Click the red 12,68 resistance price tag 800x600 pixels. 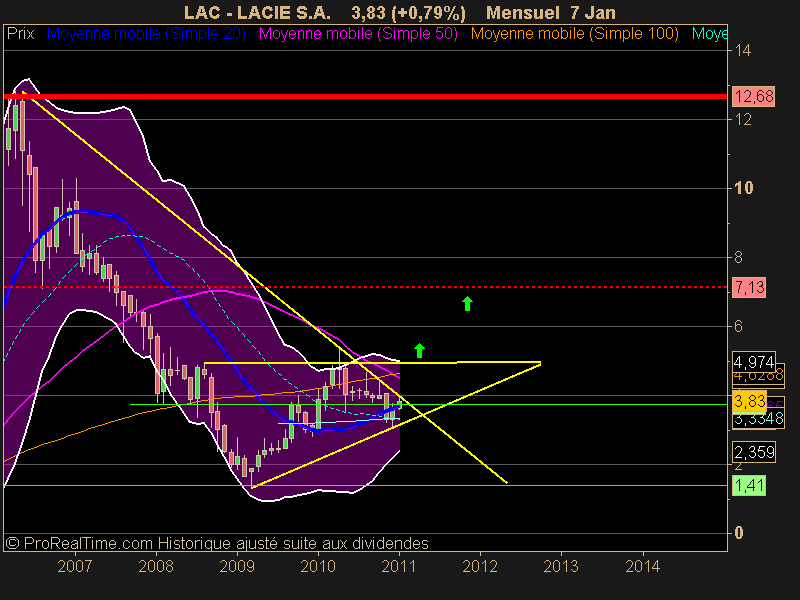pyautogui.click(x=754, y=96)
